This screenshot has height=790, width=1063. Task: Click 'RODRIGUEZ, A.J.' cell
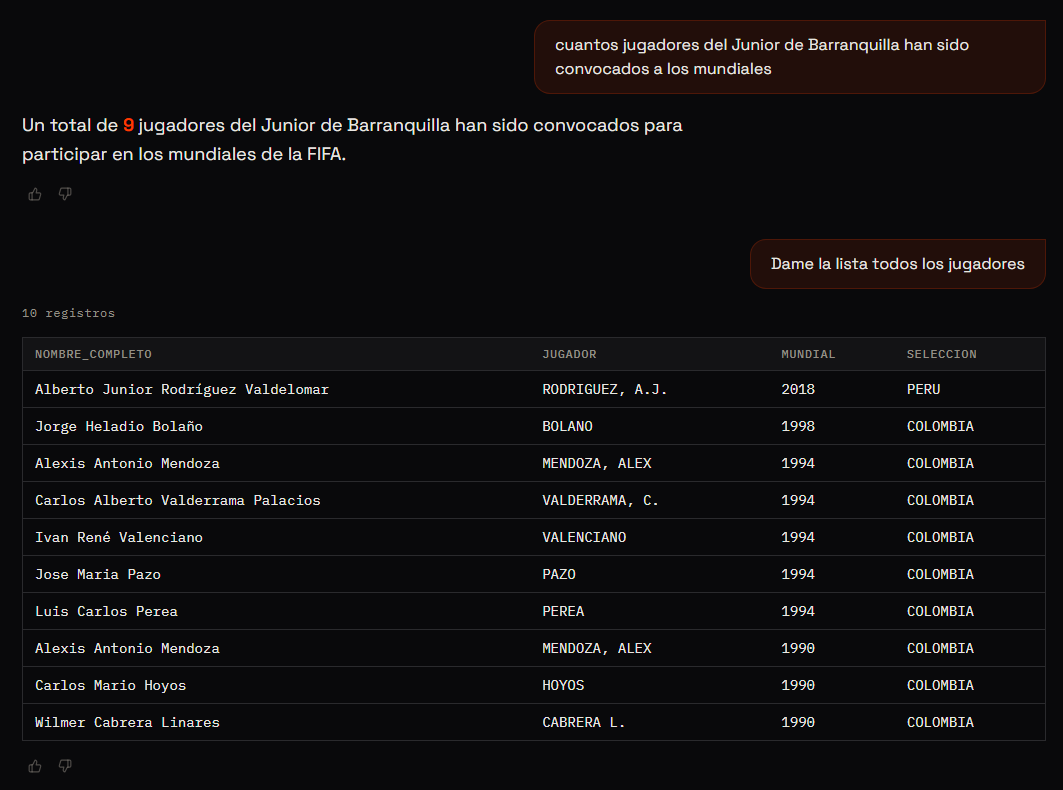click(x=605, y=389)
